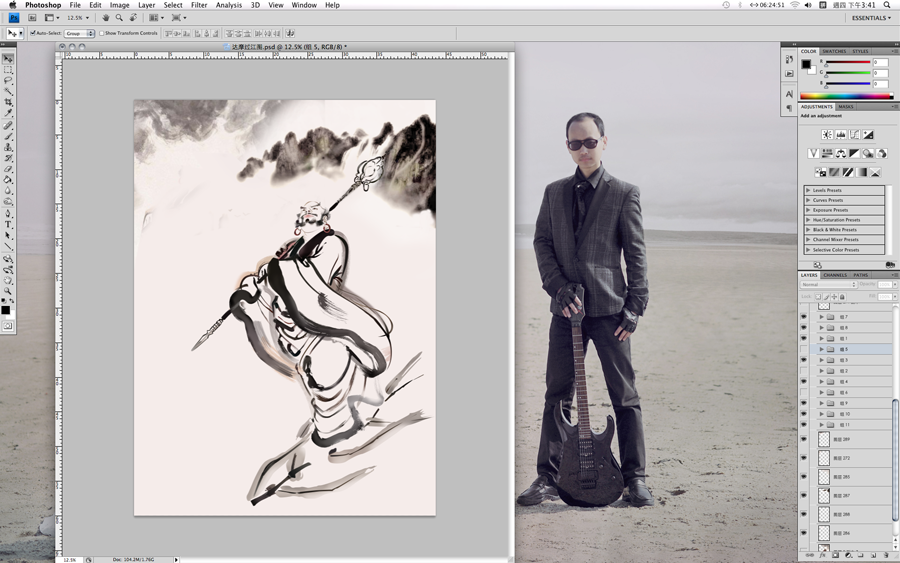Toggle visibility of group 组 10
Viewport: 900px width, 563px height.
(804, 414)
